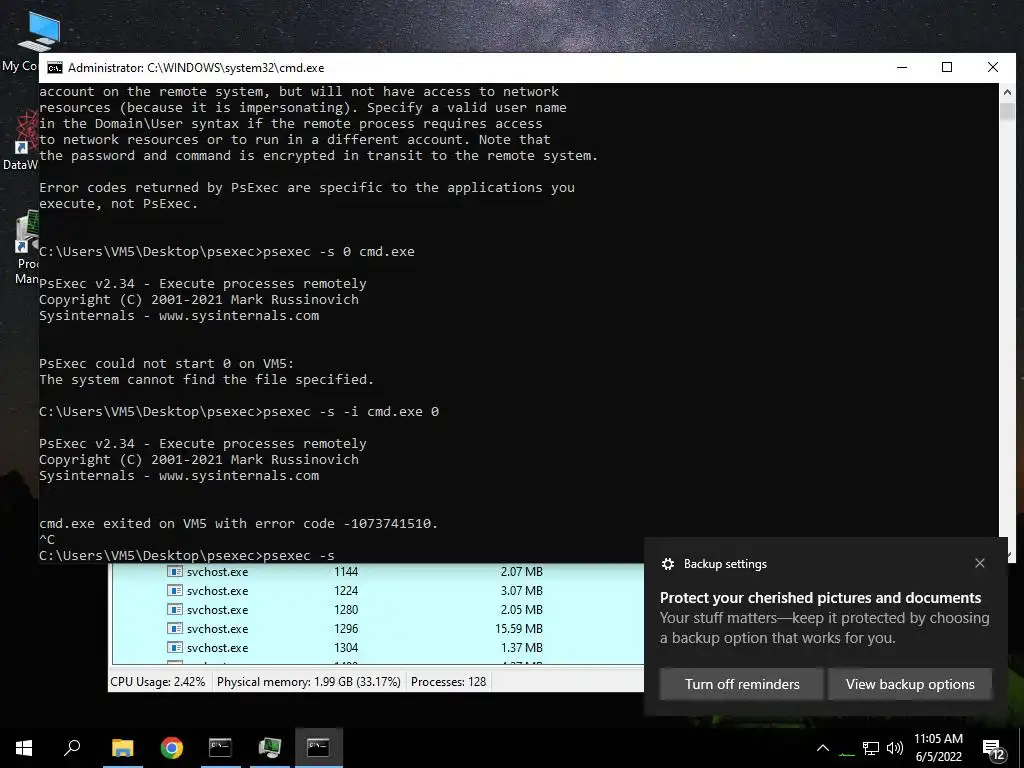Open File Explorer from taskbar
Screen dimensions: 1024x768
point(122,748)
